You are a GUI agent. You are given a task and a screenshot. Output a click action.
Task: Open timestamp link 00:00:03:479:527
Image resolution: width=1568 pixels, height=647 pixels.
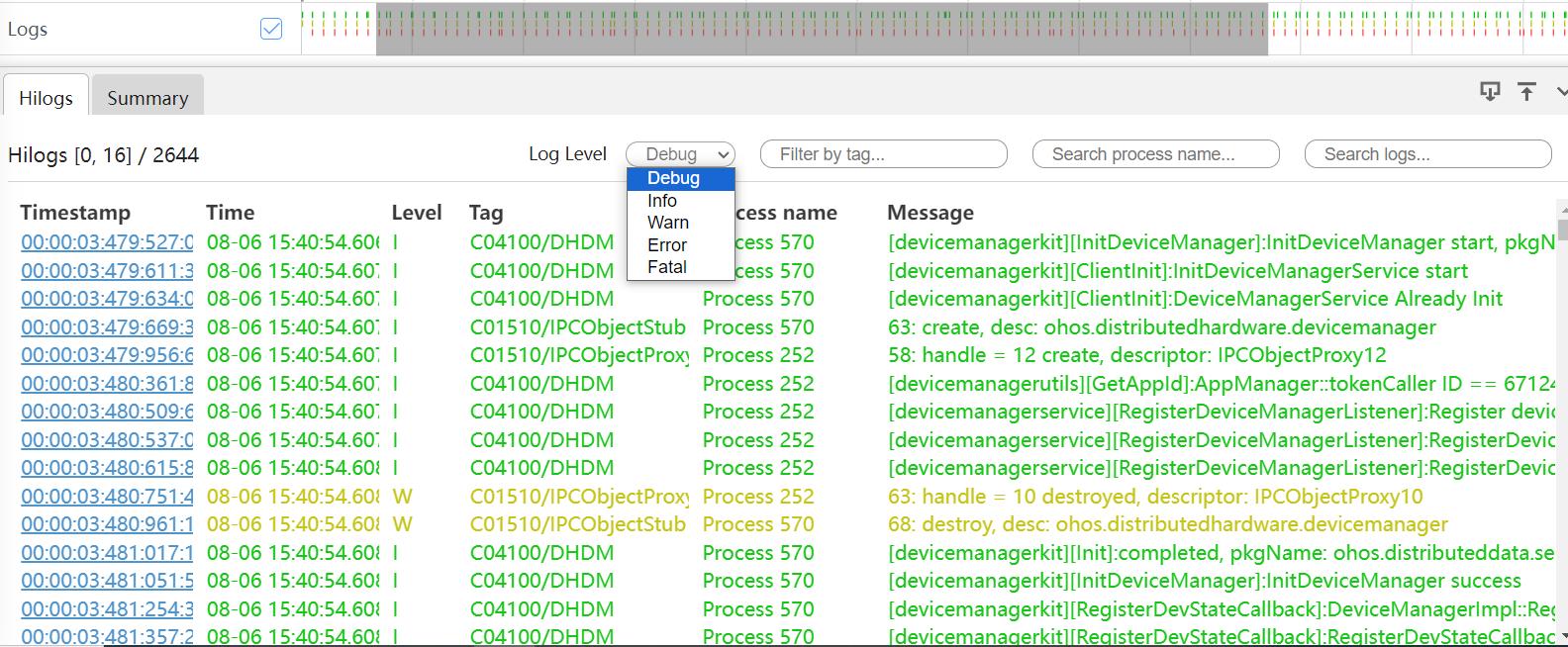click(x=107, y=242)
